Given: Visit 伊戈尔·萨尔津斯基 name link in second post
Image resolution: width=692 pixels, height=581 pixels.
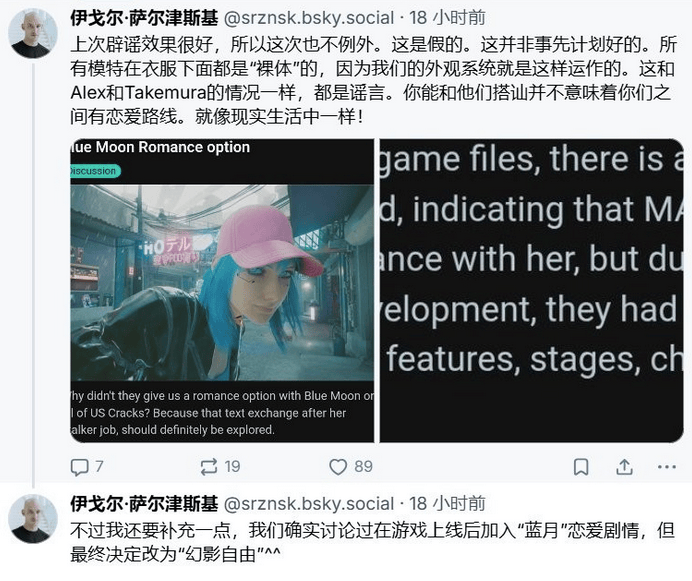Looking at the screenshot, I should click(144, 503).
